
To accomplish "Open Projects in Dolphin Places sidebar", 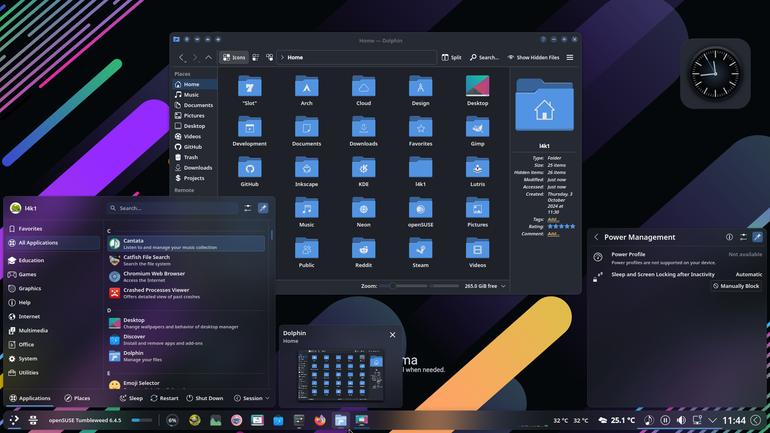I will (x=194, y=178).
